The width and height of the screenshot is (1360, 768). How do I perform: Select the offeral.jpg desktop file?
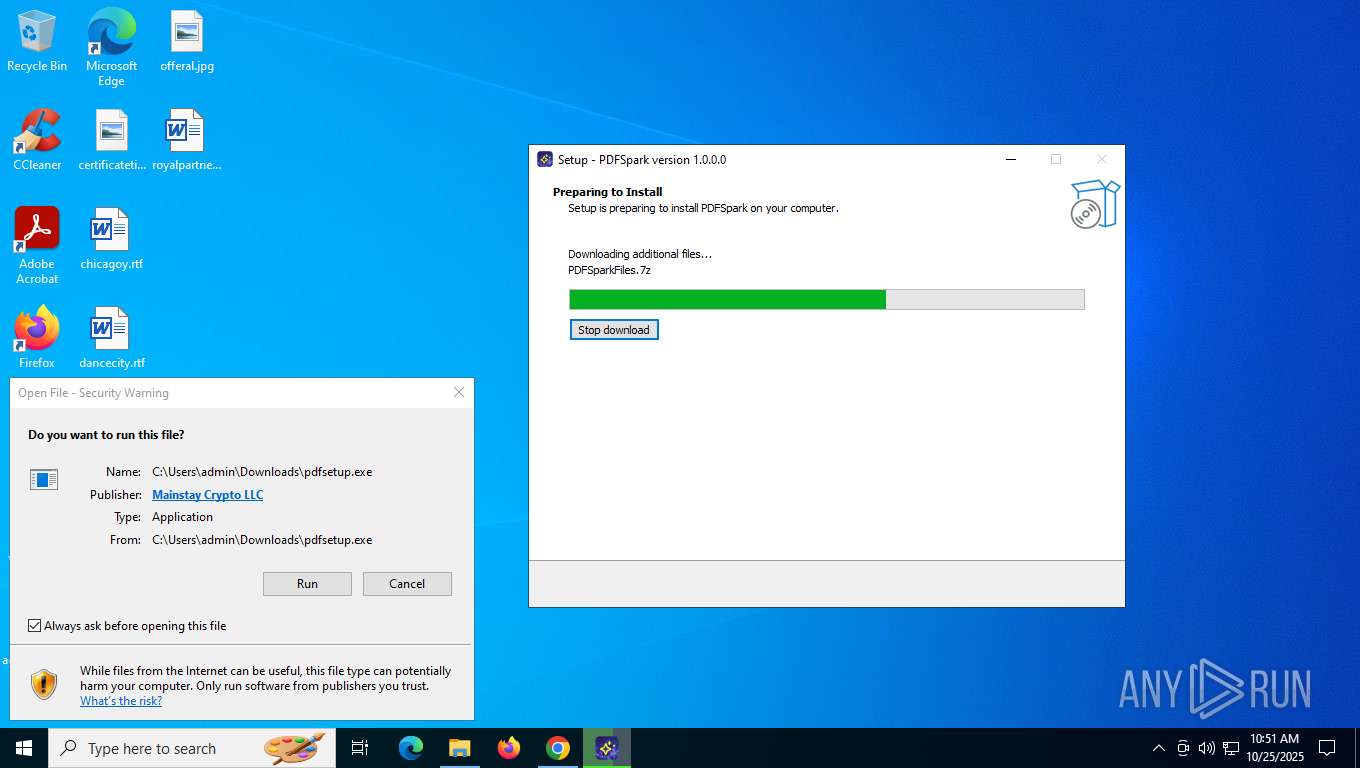(x=187, y=41)
